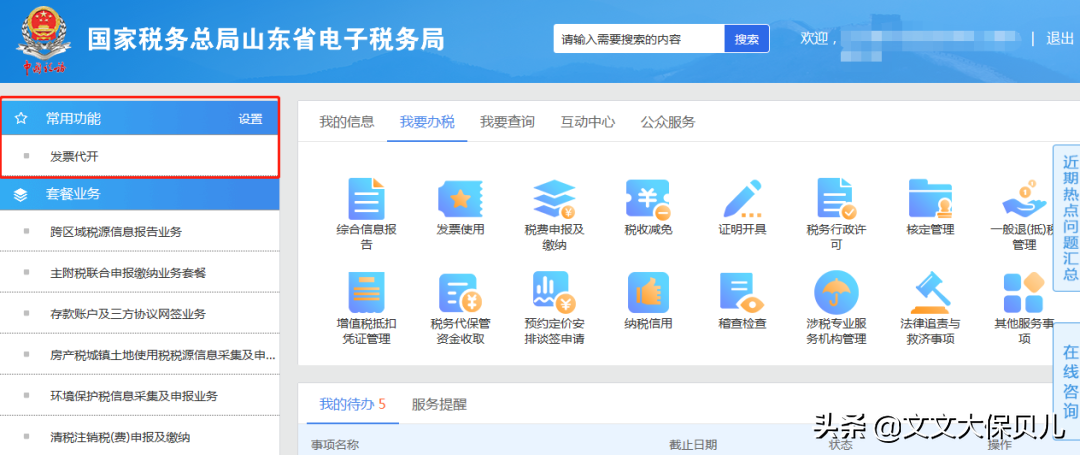The width and height of the screenshot is (1080, 455).
Task: Open 设置 for common functions
Action: coord(251,119)
